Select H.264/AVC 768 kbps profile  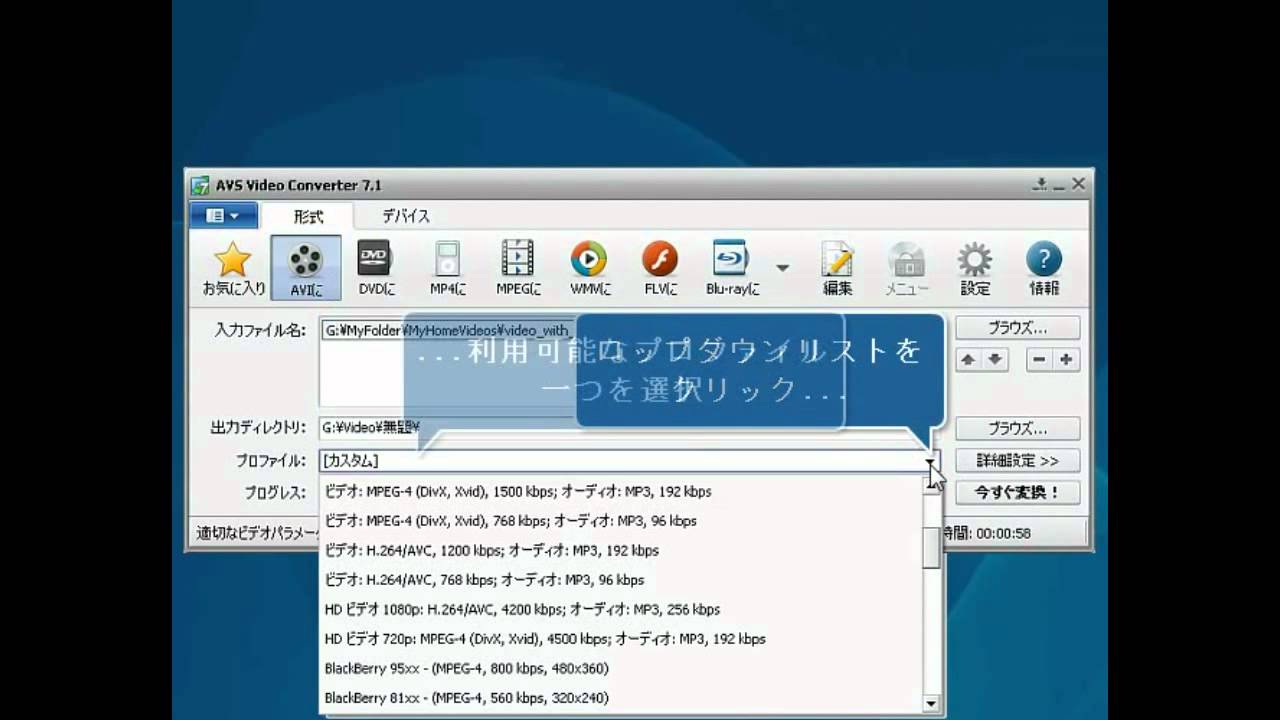click(620, 580)
